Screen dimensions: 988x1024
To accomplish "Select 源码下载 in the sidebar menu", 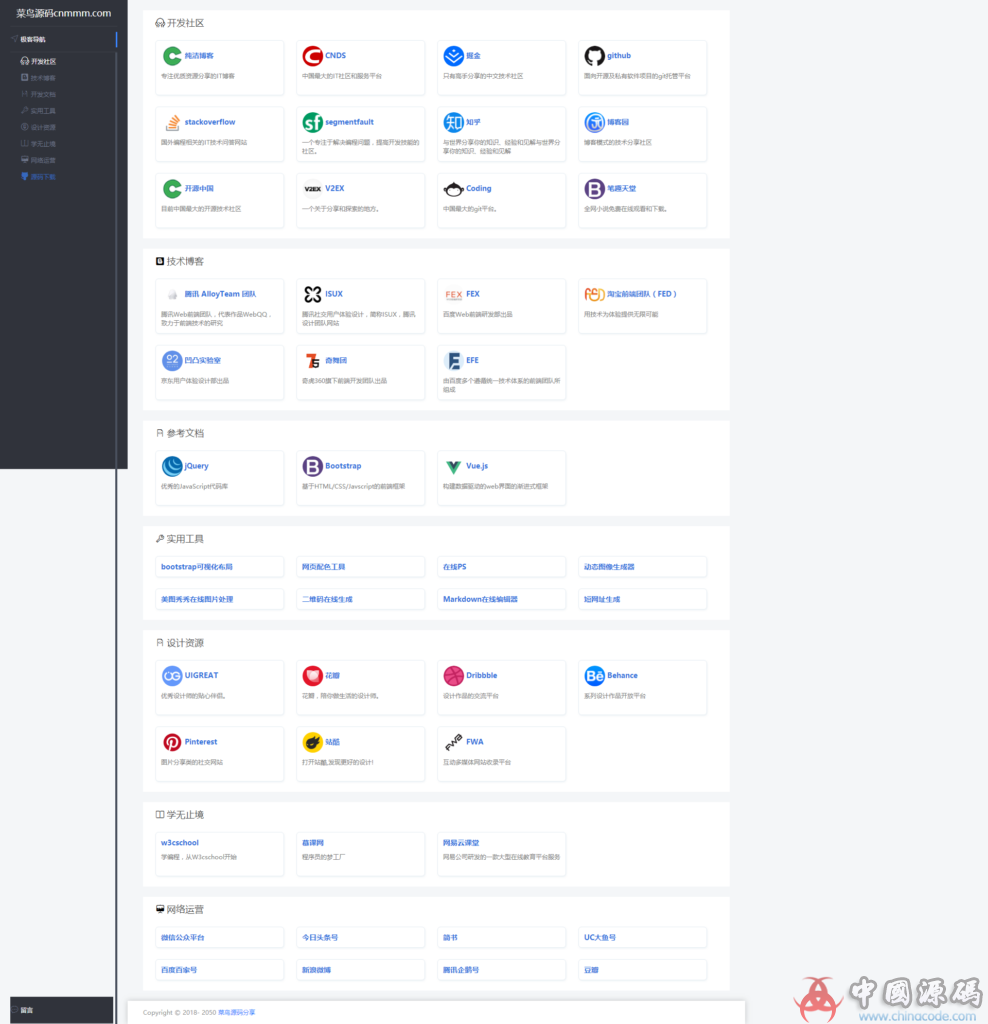I will point(43,177).
